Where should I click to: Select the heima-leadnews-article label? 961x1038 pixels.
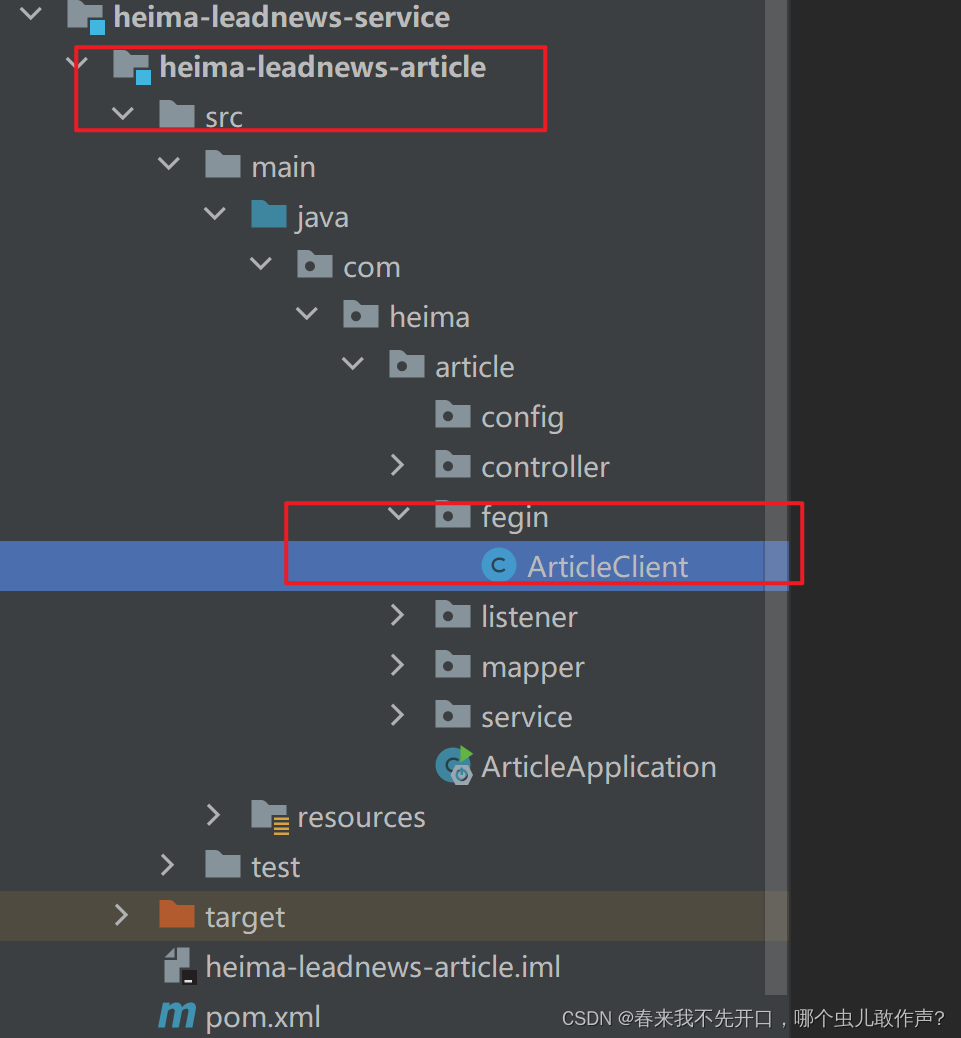322,68
